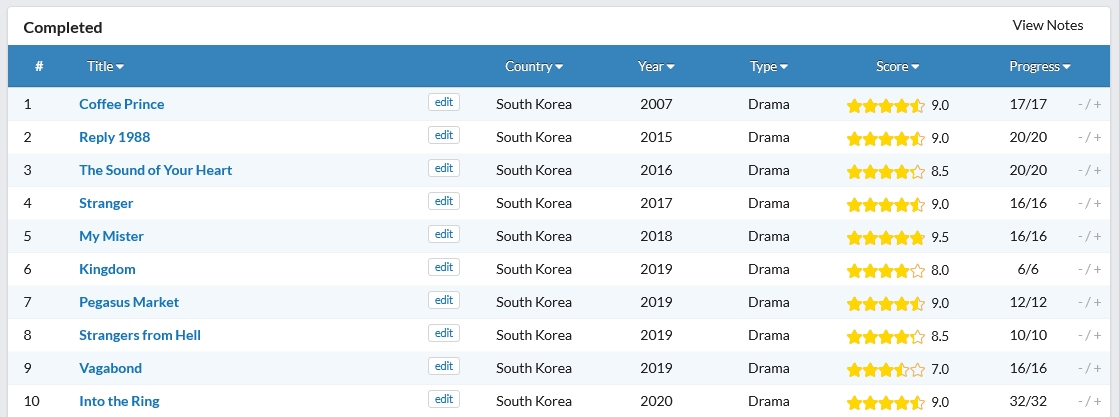Click Pegasus Market star rating

[886, 303]
